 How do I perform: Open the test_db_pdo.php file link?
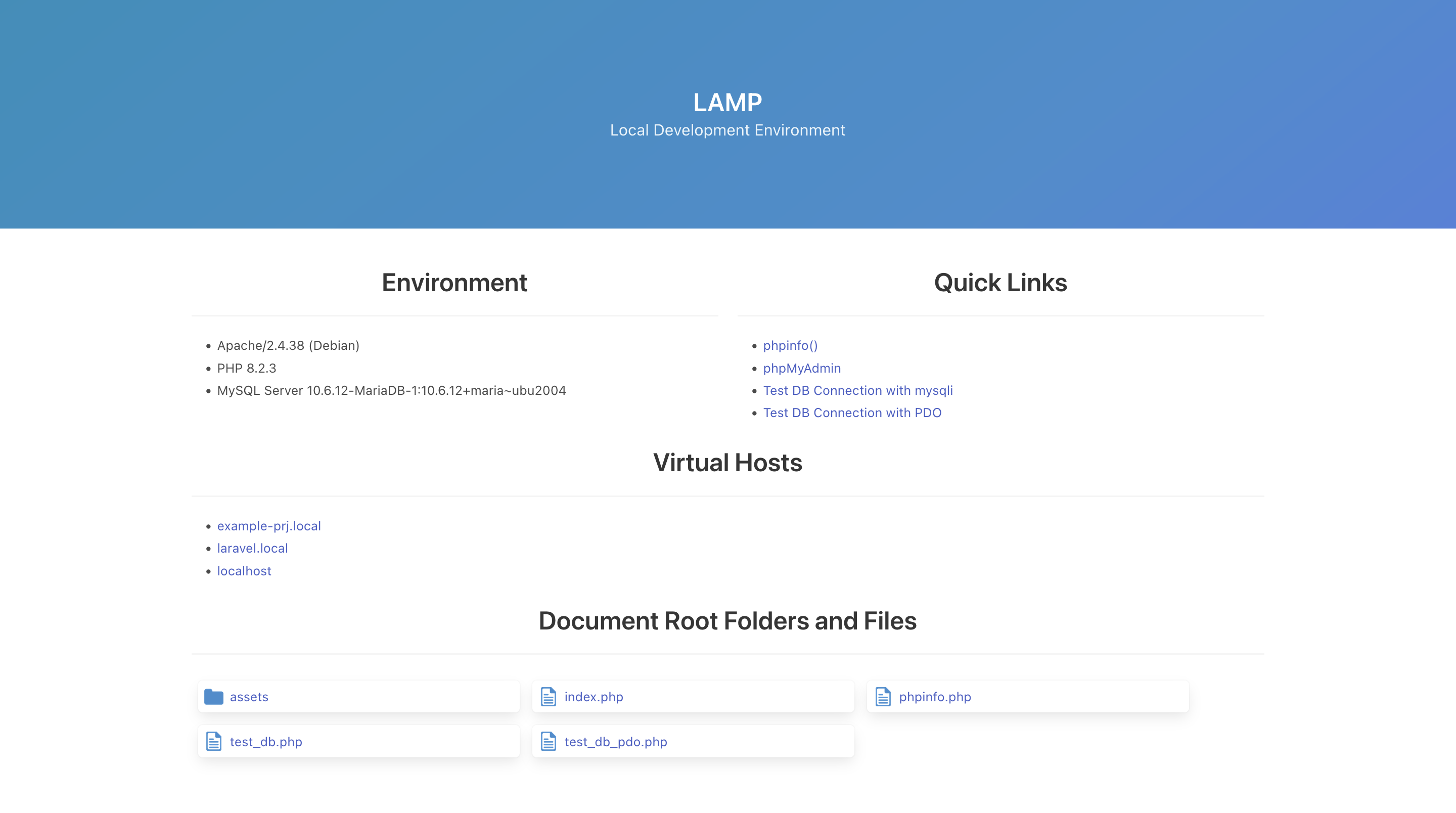pyautogui.click(x=616, y=741)
